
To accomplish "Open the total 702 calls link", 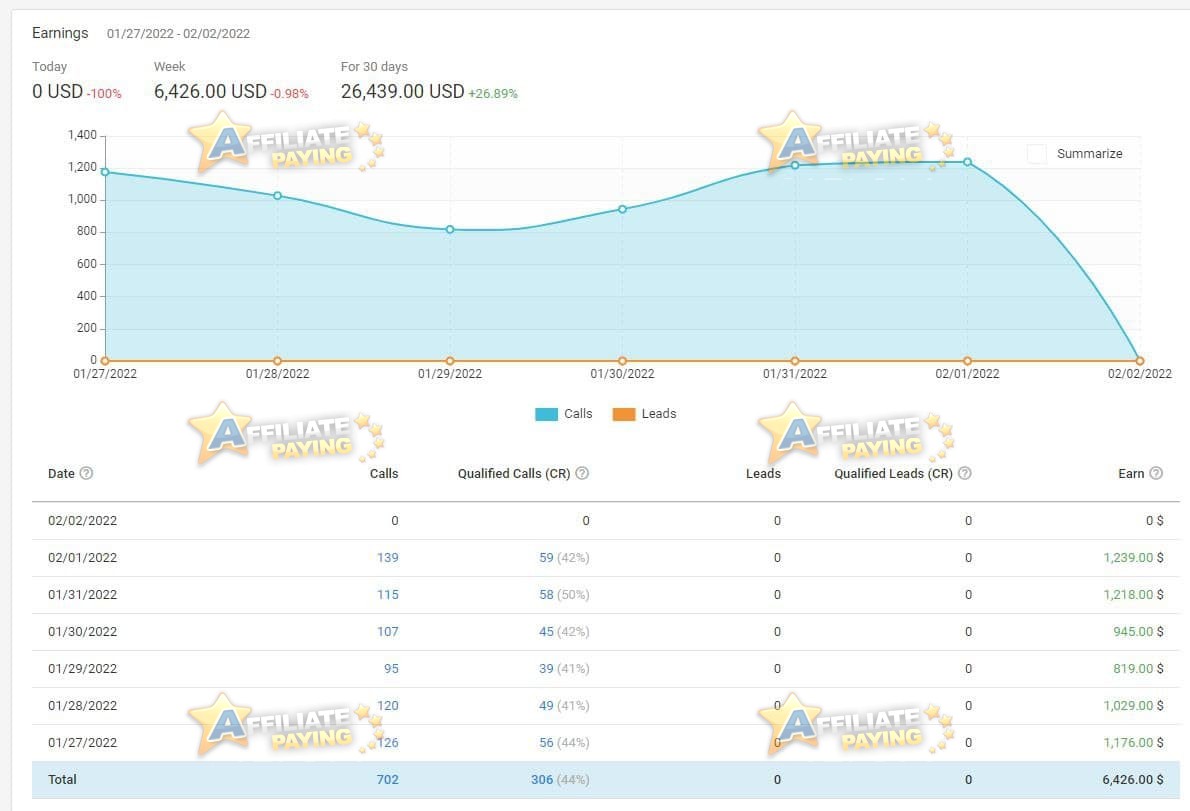I will [388, 779].
